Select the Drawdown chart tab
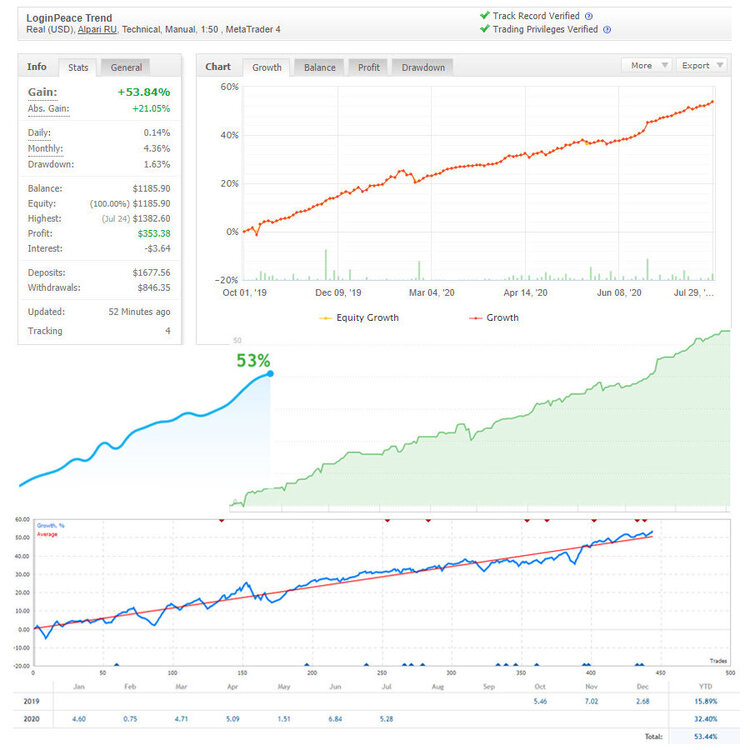The height and width of the screenshot is (750, 750). click(x=423, y=67)
